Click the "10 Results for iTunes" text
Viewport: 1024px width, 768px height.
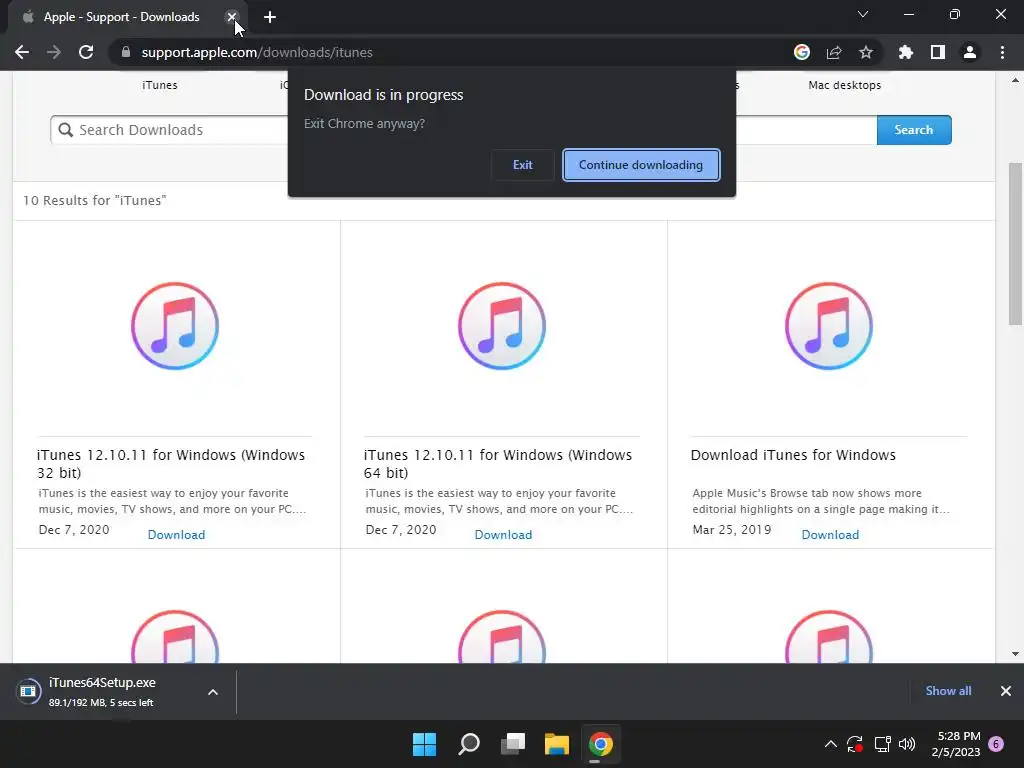tap(95, 200)
